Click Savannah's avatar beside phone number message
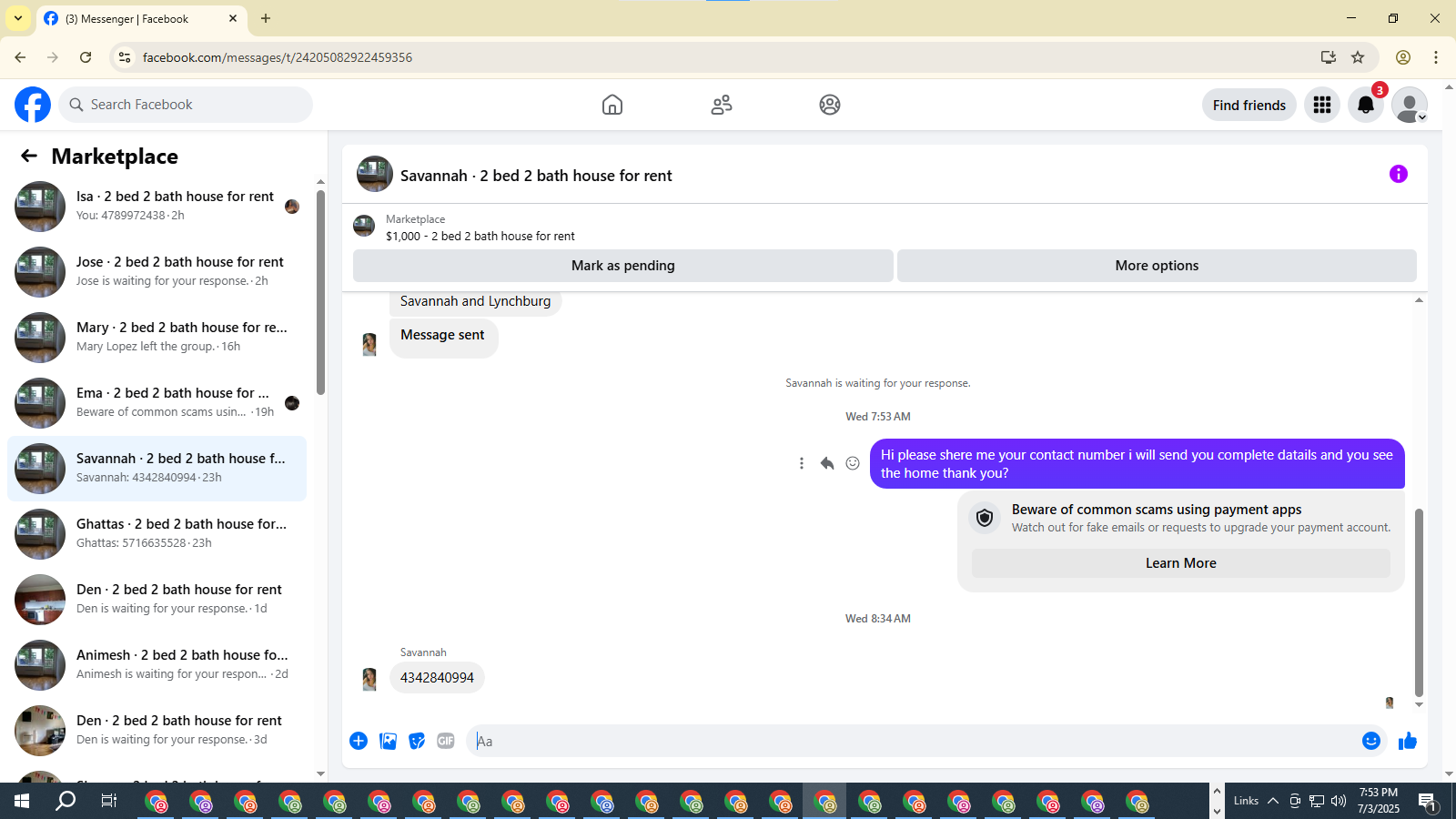This screenshot has width=1456, height=819. (369, 679)
